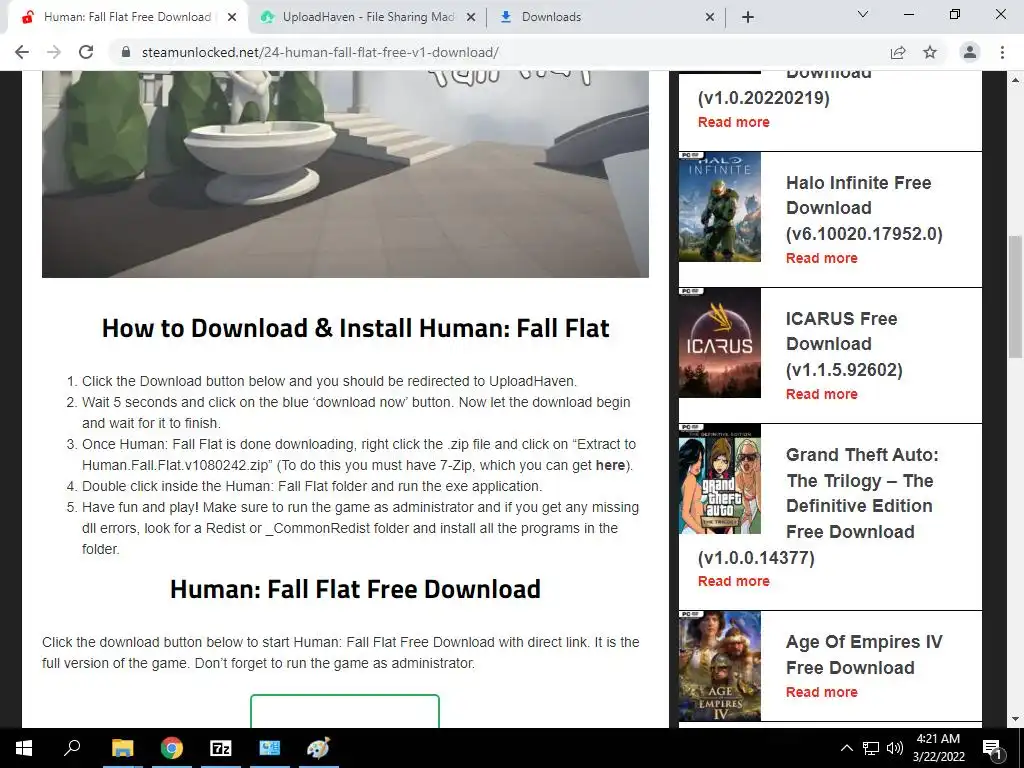Click Read more under Age Of Empires IV
This screenshot has height=768, width=1024.
(x=822, y=692)
